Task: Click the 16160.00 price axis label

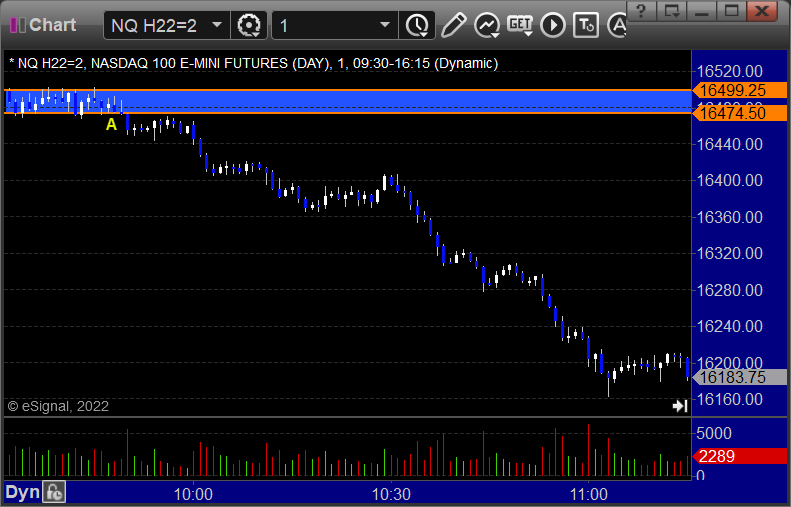Action: coord(729,399)
